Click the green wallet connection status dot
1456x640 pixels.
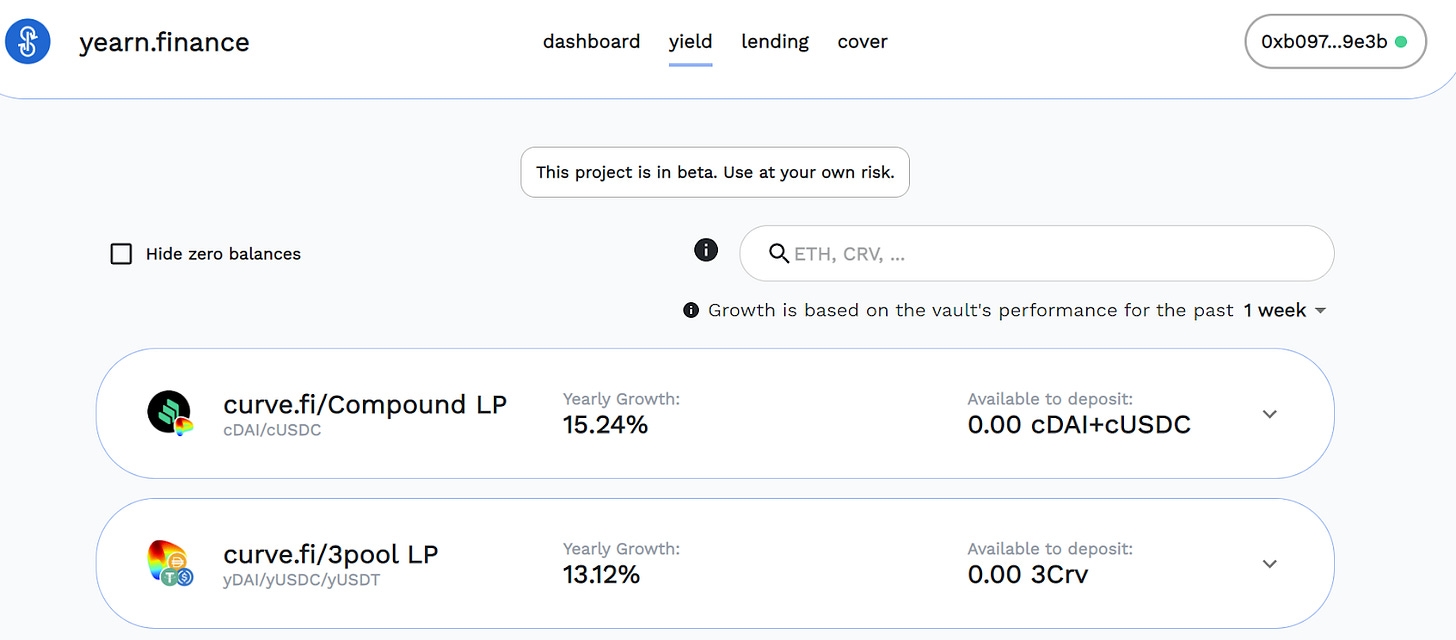1401,42
